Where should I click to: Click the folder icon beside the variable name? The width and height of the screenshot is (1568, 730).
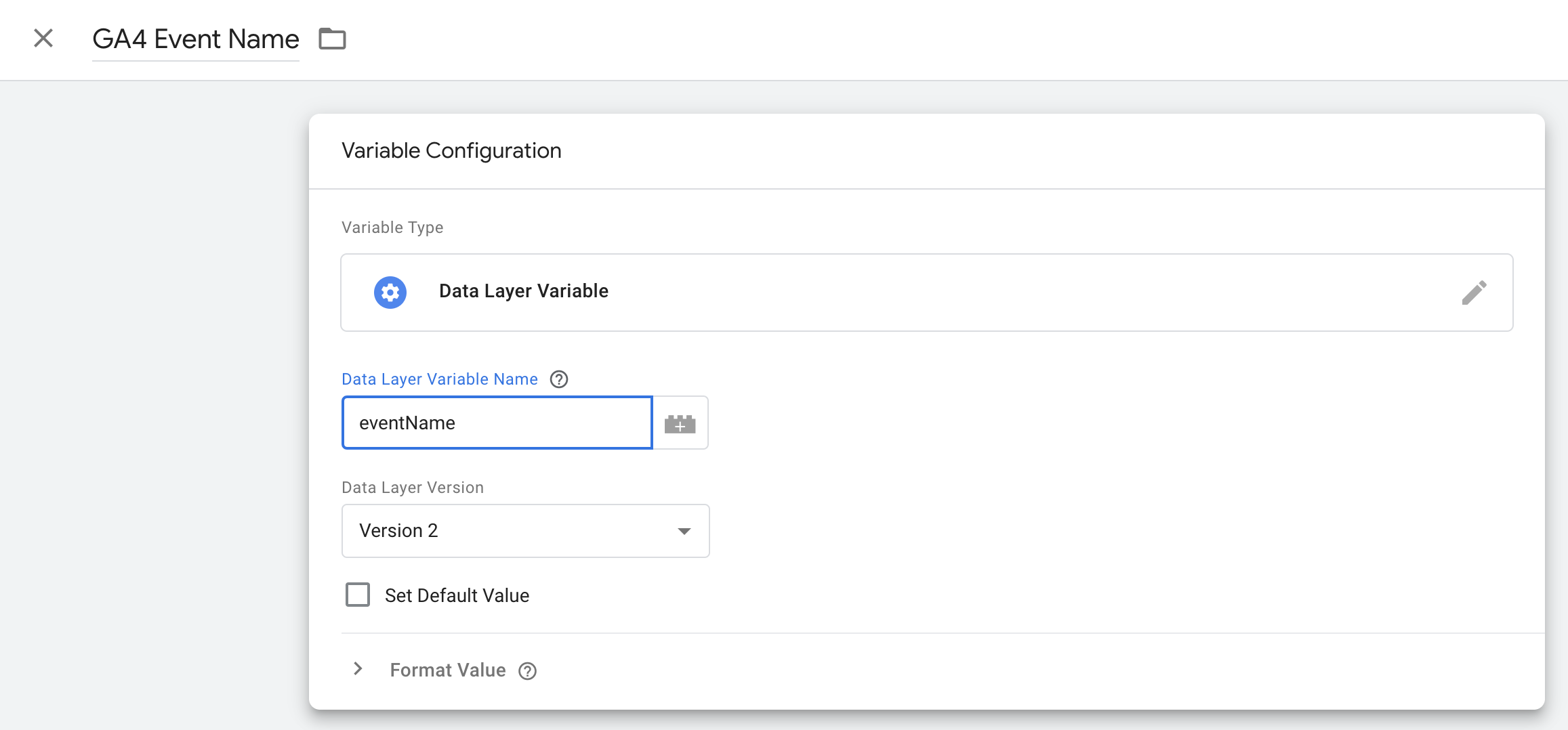332,39
